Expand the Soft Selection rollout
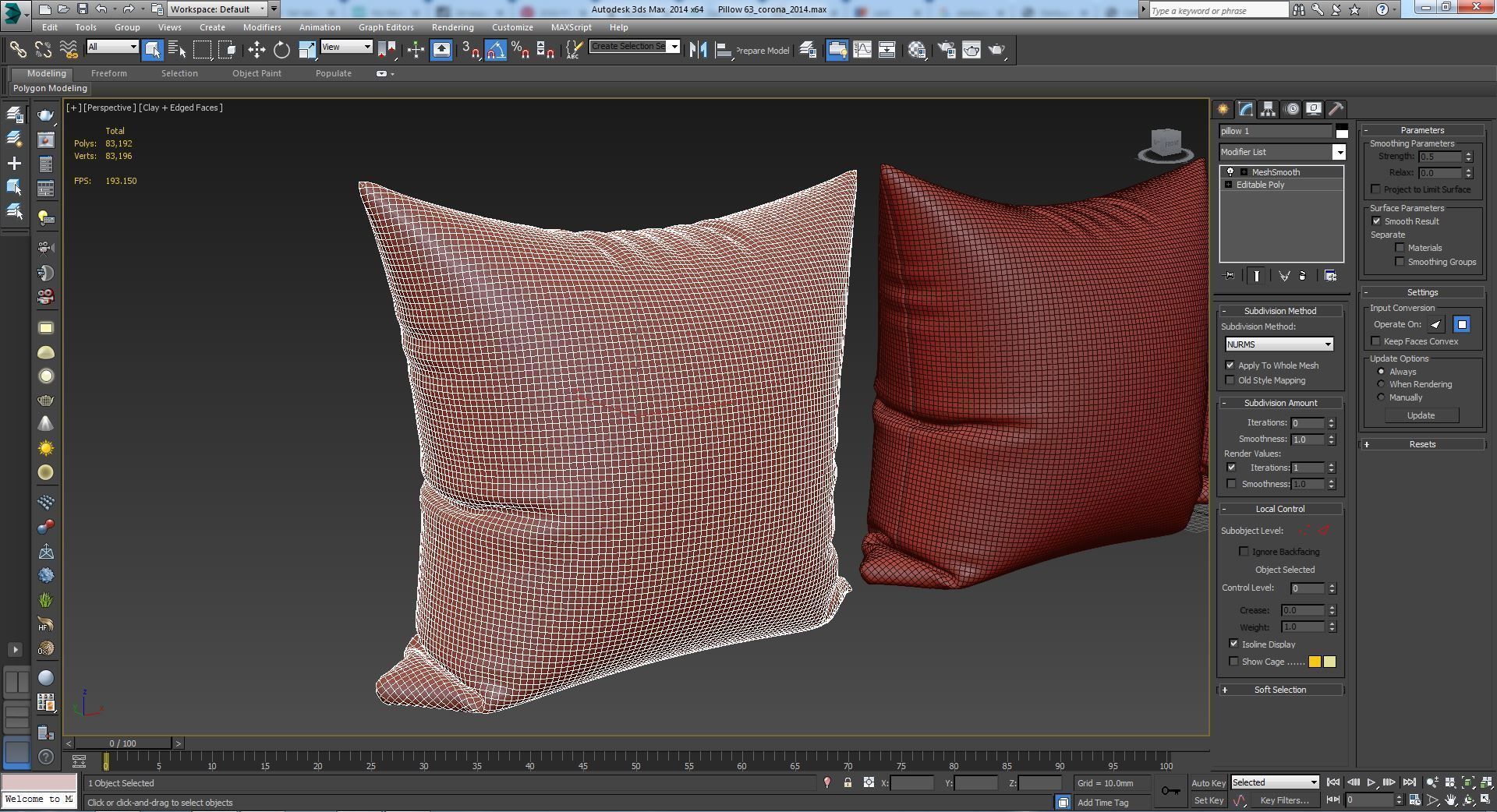 (1279, 690)
